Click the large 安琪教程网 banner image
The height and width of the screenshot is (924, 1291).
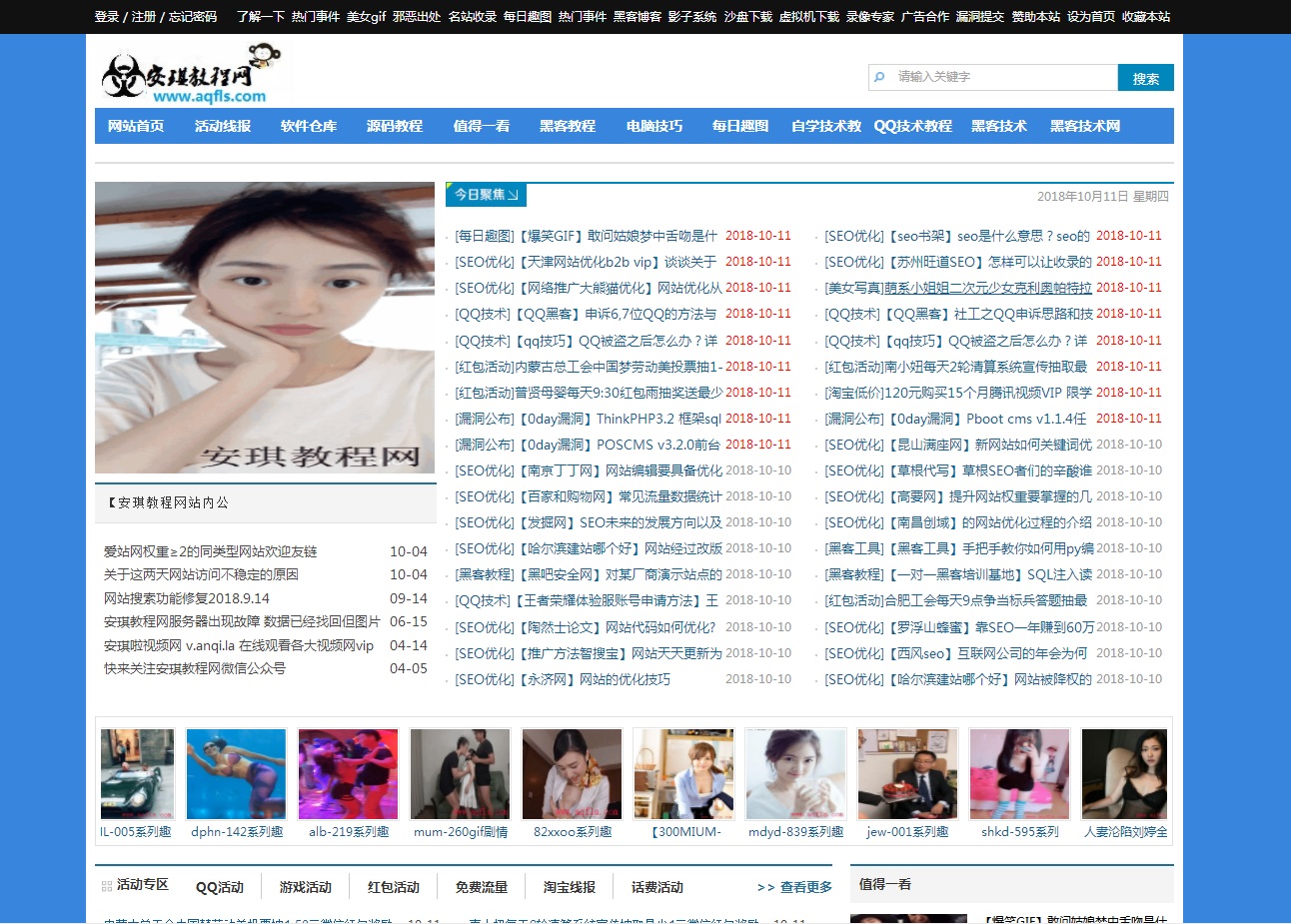[265, 328]
